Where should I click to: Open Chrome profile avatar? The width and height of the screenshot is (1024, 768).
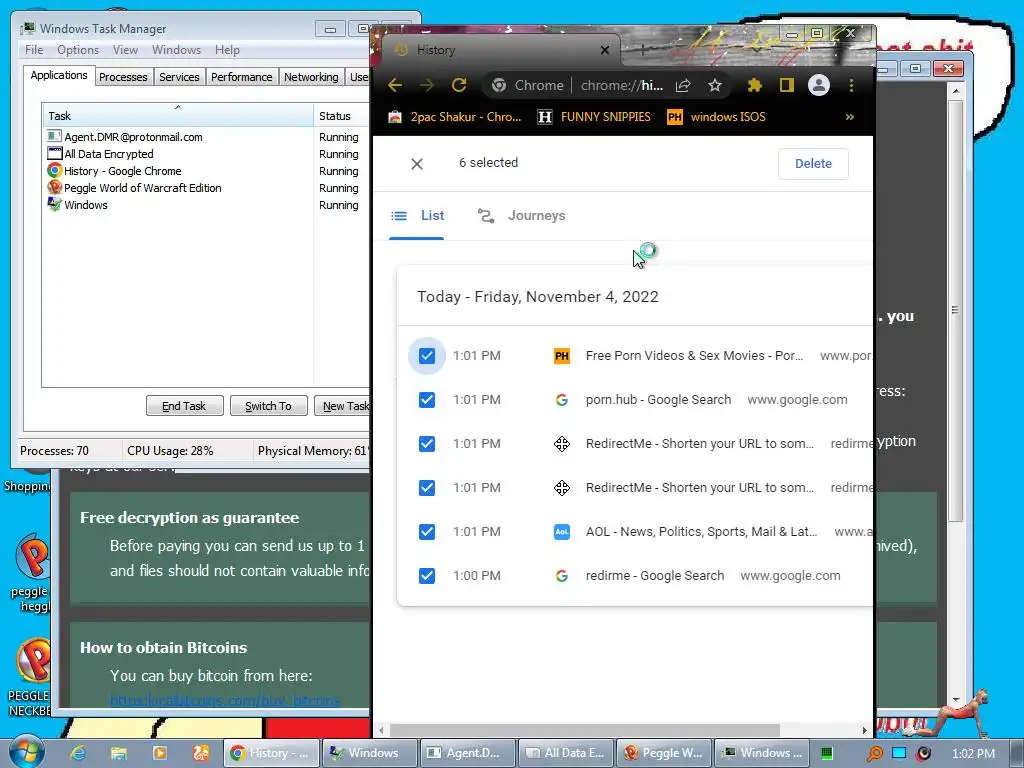point(818,85)
